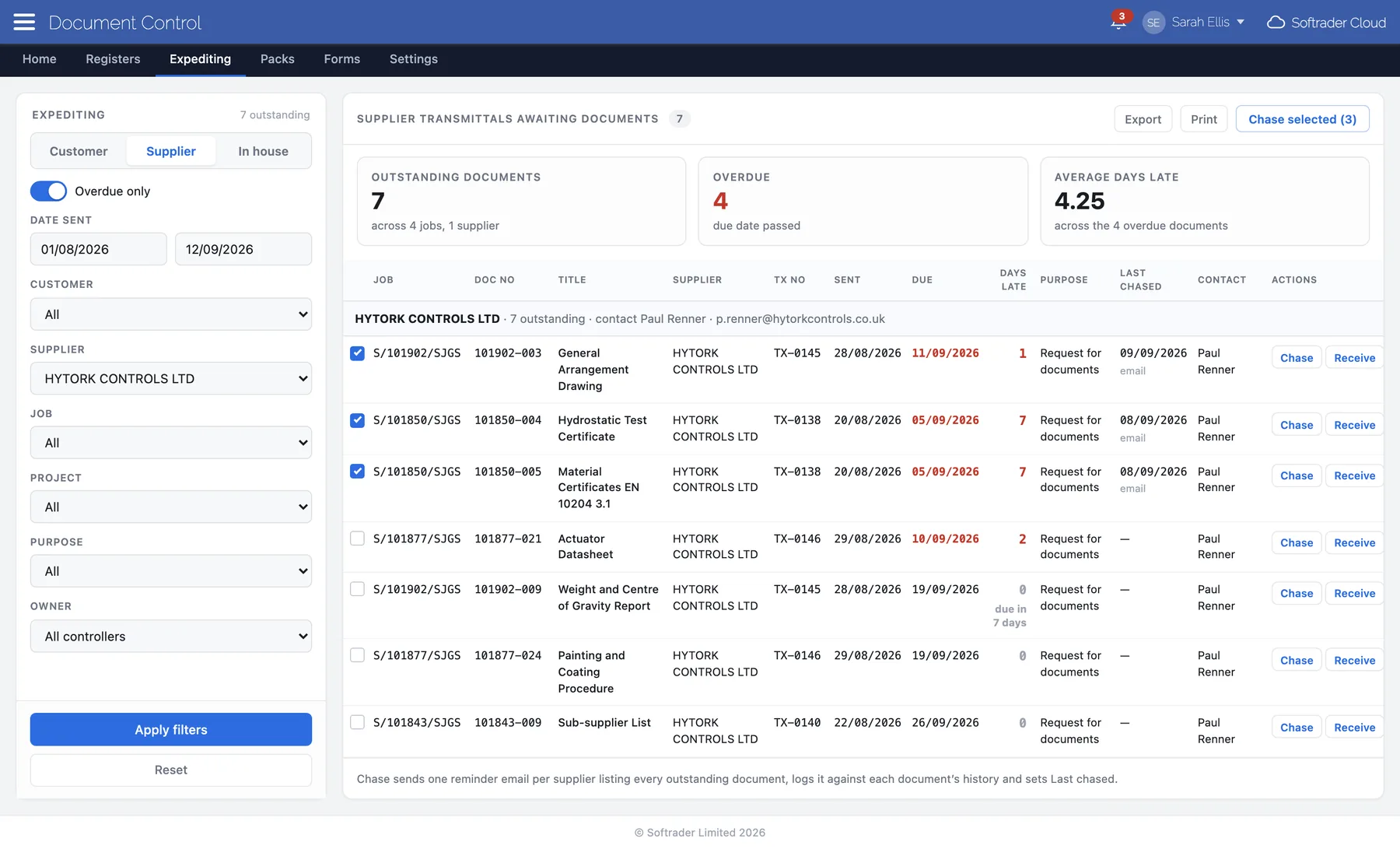Switch to the In house expediting tab
The height and width of the screenshot is (849, 1400).
[263, 151]
